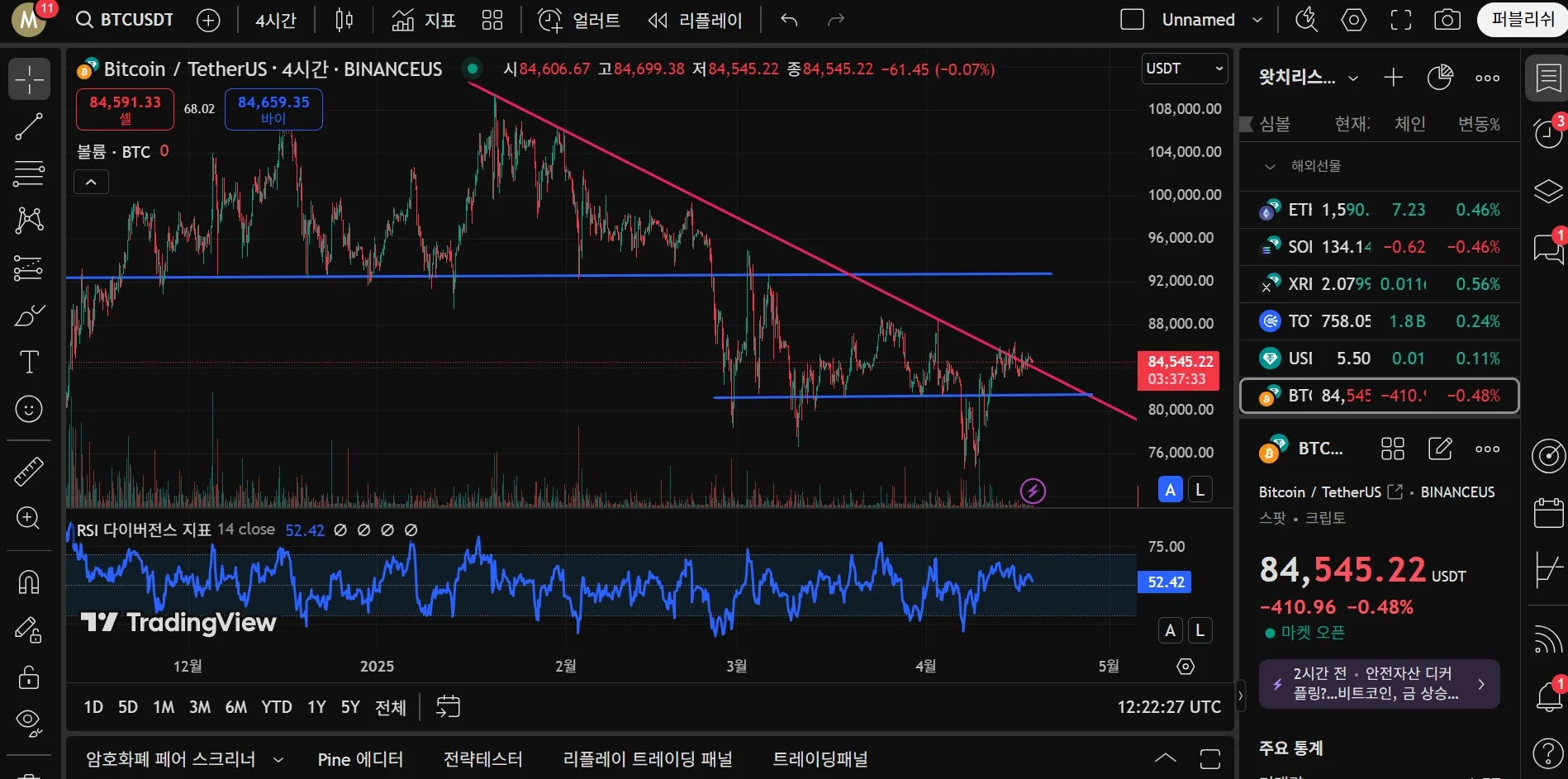This screenshot has width=1568, height=779.
Task: Toggle log scale L on price chart
Action: click(1200, 490)
